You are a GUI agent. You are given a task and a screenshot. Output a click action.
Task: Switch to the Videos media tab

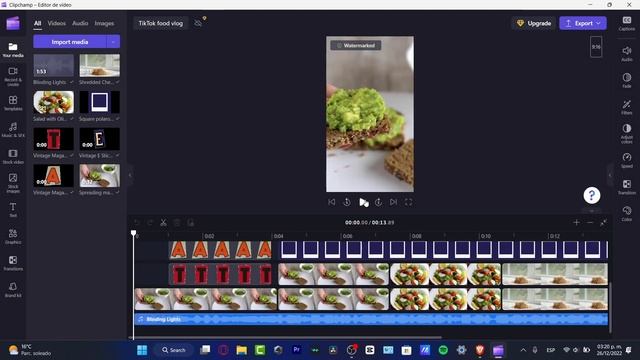(57, 23)
